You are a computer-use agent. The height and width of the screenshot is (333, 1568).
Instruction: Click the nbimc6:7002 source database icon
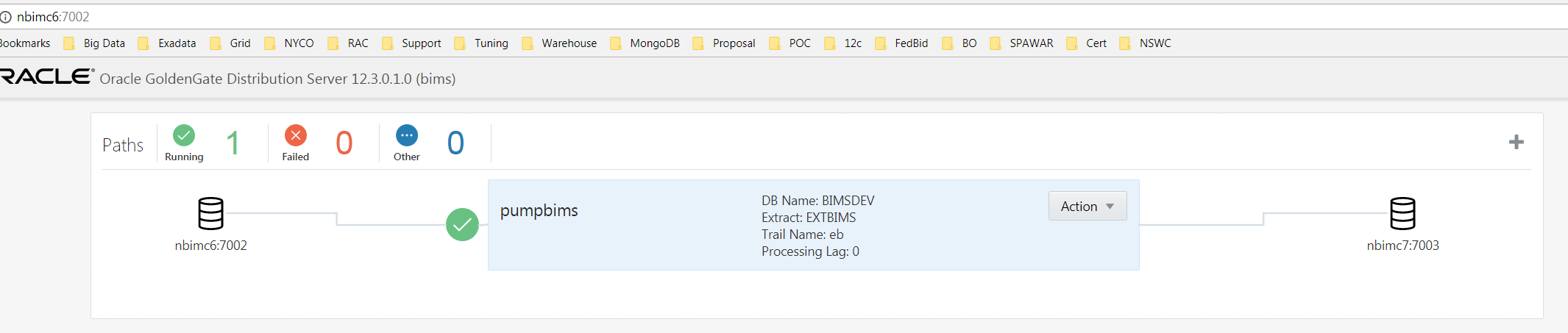pyautogui.click(x=210, y=214)
